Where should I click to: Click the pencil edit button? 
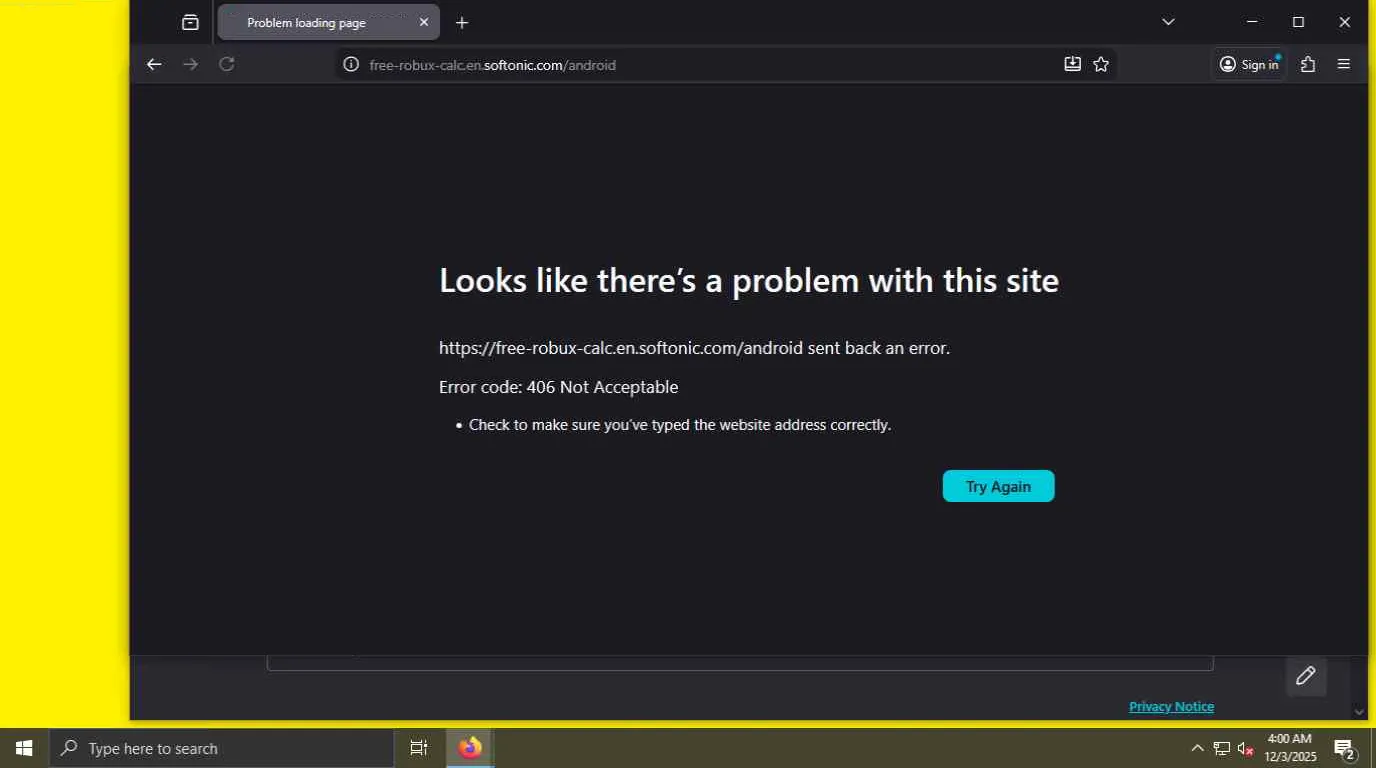[x=1306, y=676]
